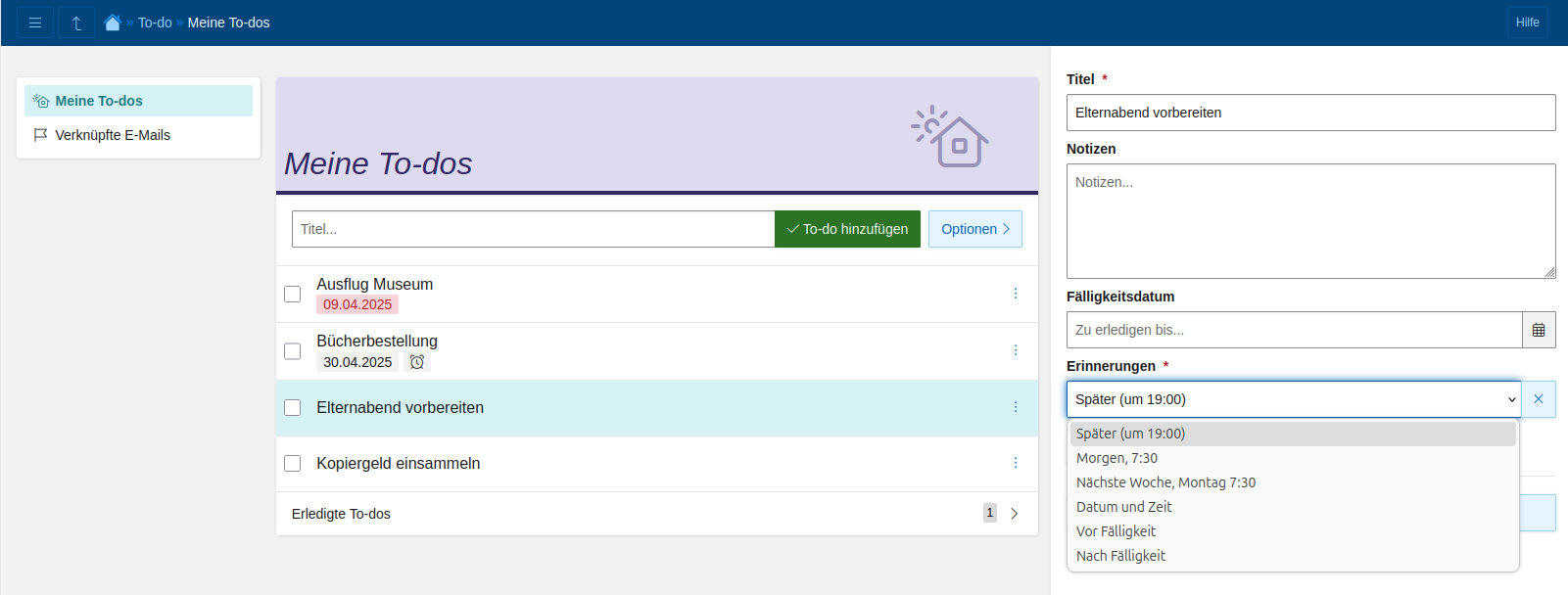
Task: Click into the Notizen text area
Action: click(1310, 221)
